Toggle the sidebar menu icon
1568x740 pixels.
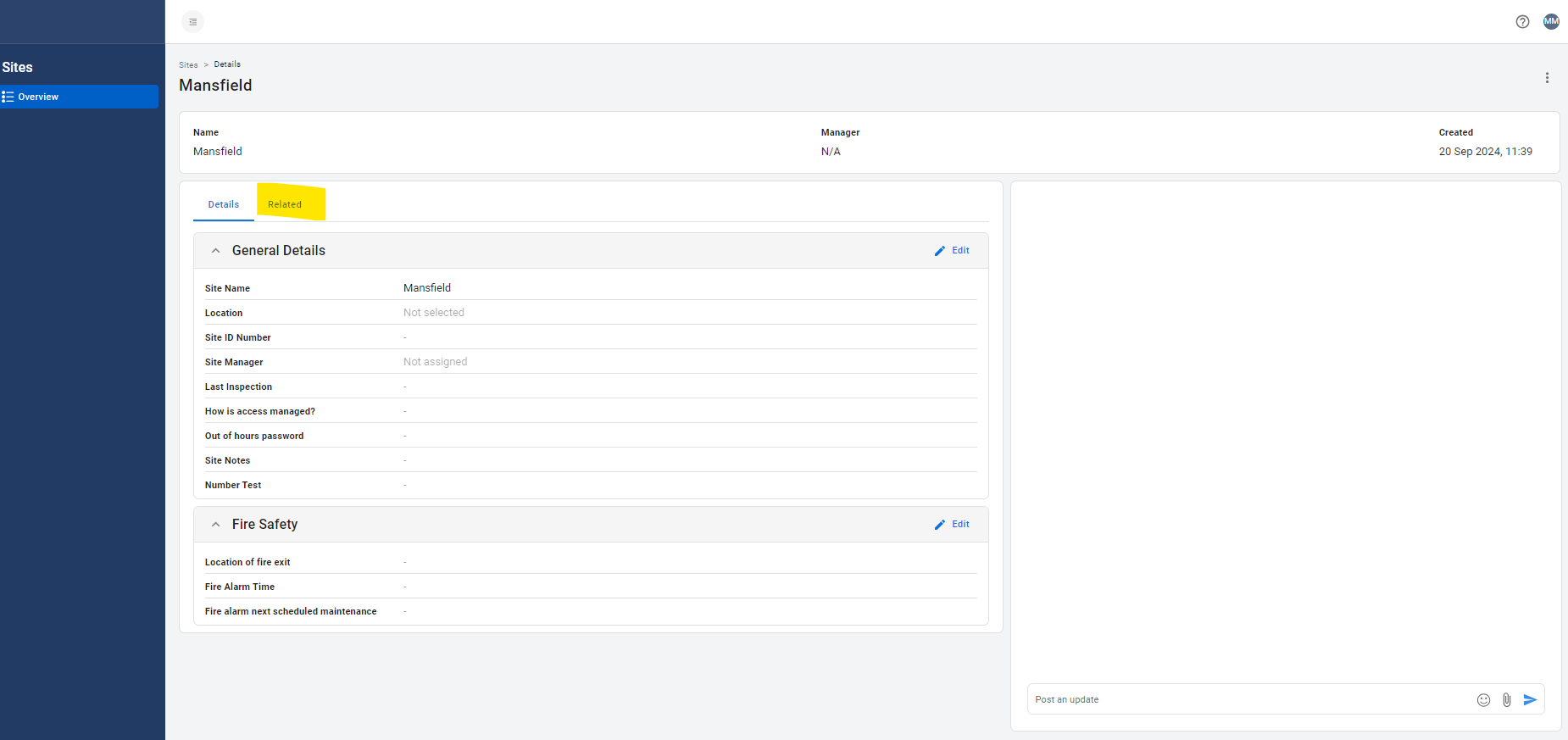pos(192,22)
